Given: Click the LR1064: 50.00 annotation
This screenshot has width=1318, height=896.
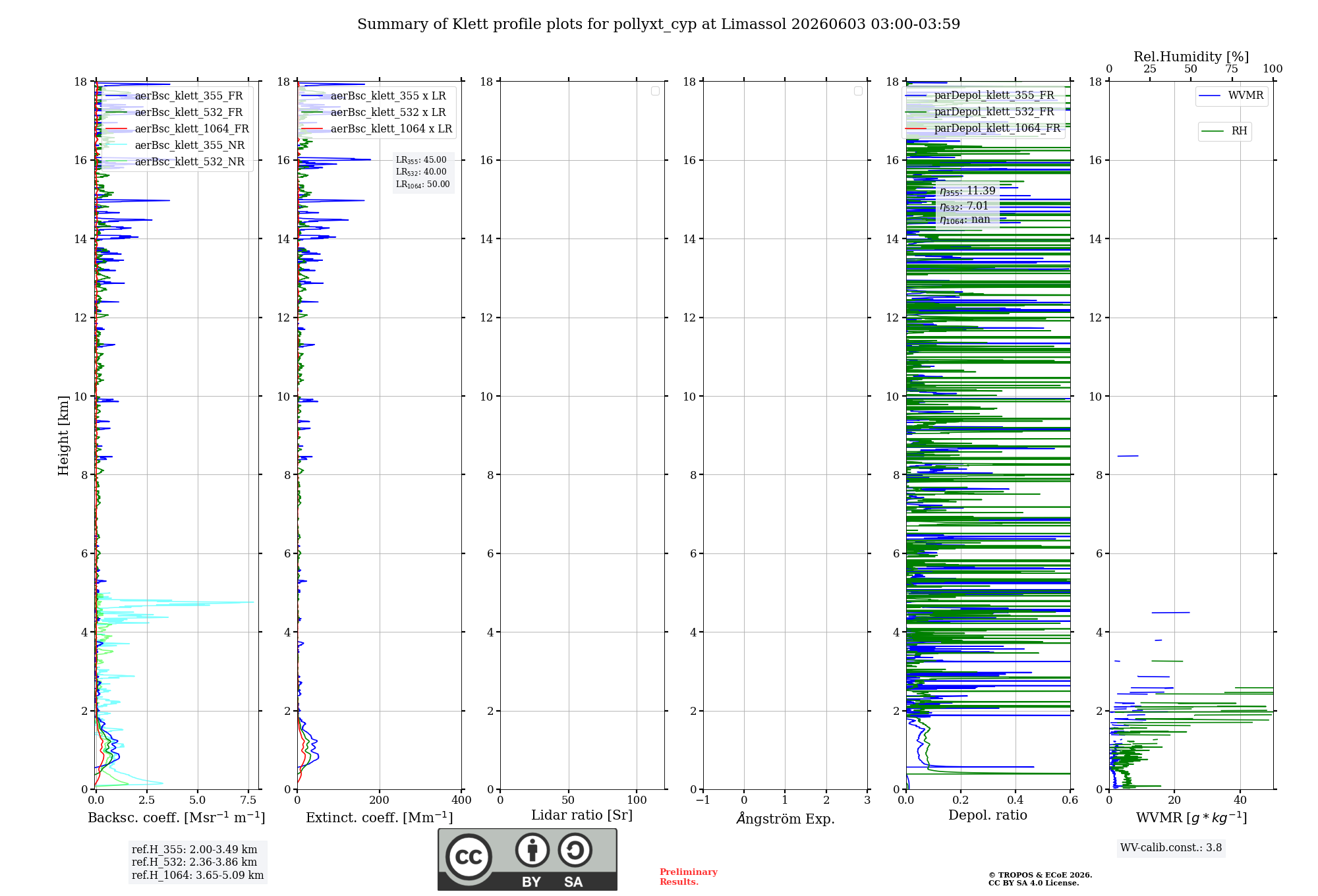Looking at the screenshot, I should pyautogui.click(x=422, y=184).
